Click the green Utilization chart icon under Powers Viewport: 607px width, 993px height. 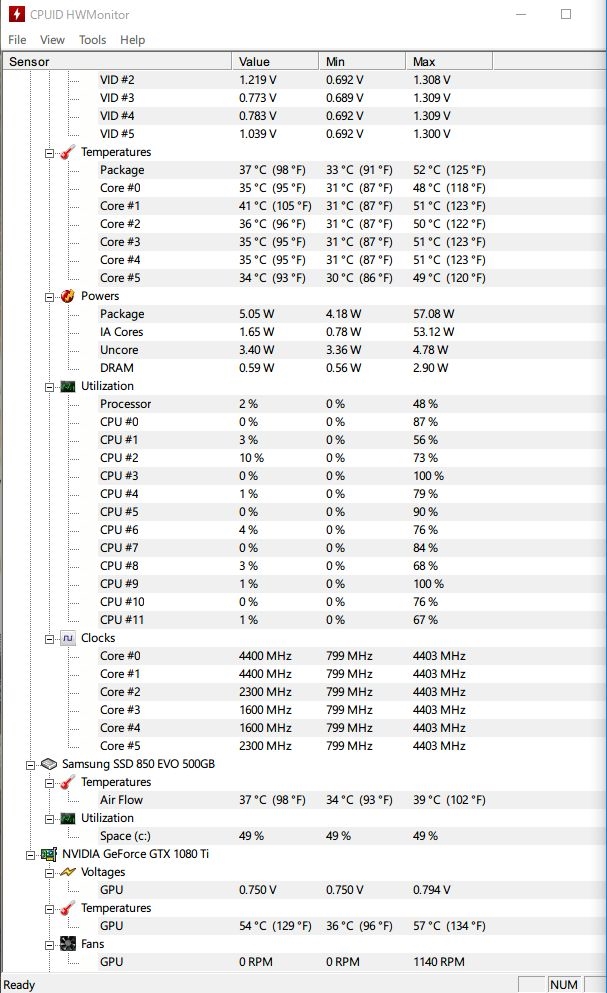[x=68, y=386]
